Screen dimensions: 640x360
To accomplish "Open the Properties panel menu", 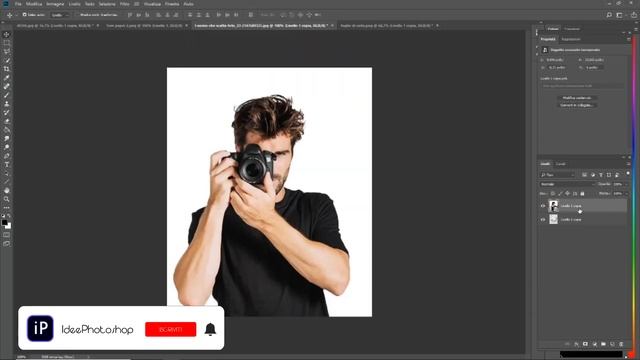I will click(629, 39).
